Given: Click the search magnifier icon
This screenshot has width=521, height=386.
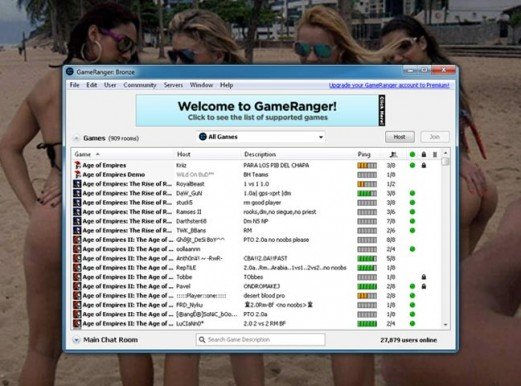Looking at the screenshot, I should pyautogui.click(x=202, y=340).
